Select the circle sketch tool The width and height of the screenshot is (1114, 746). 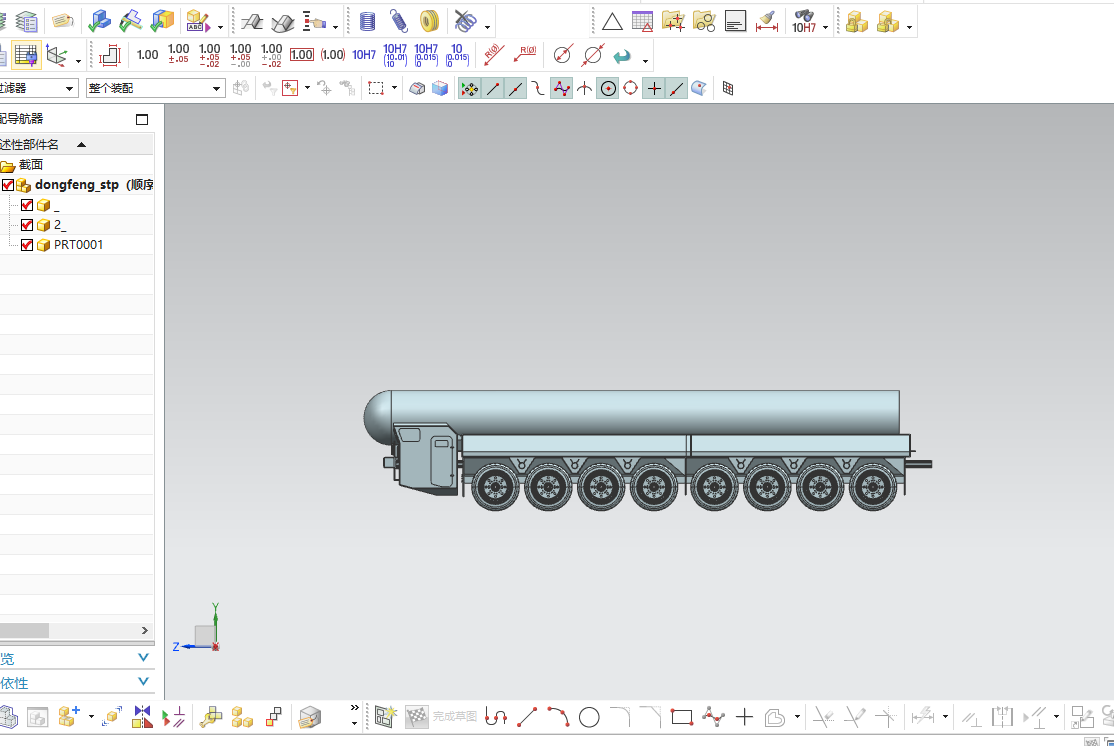(x=589, y=716)
